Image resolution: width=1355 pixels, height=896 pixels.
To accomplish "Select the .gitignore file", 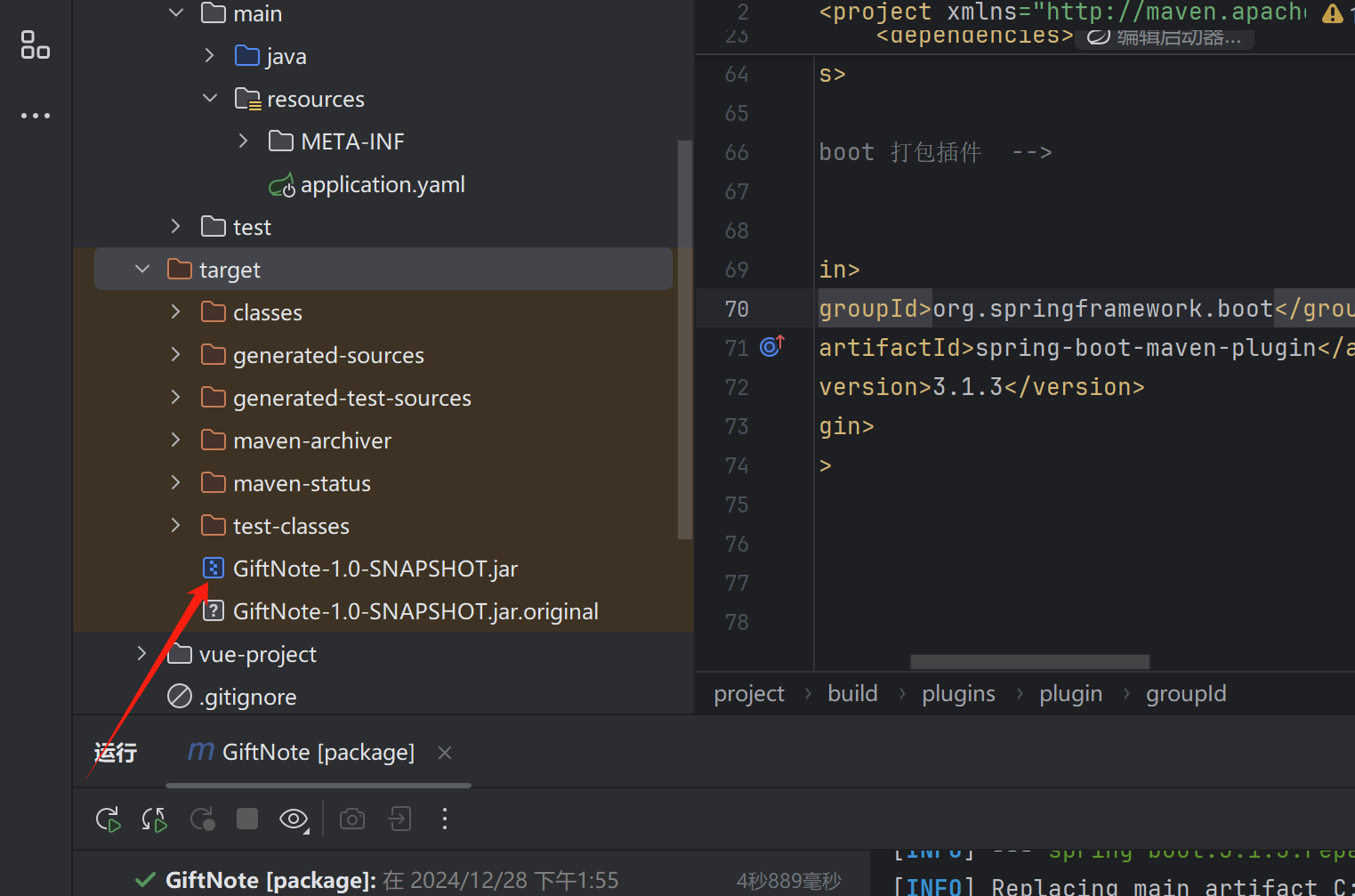I will coord(248,697).
